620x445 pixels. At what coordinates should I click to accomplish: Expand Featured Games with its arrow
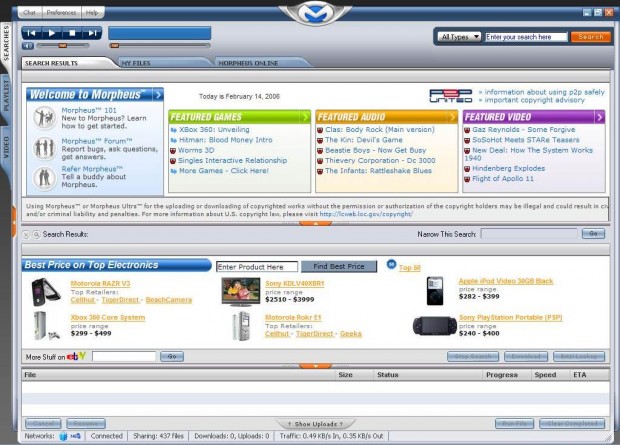point(305,117)
